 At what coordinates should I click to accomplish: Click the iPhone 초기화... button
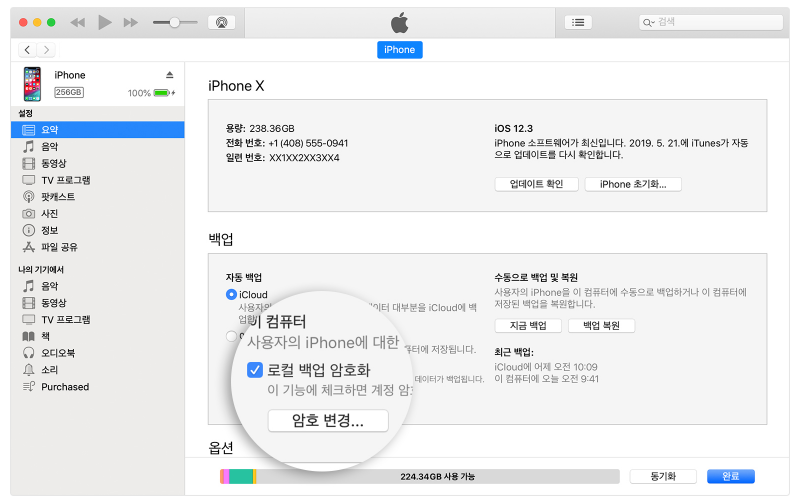(633, 184)
